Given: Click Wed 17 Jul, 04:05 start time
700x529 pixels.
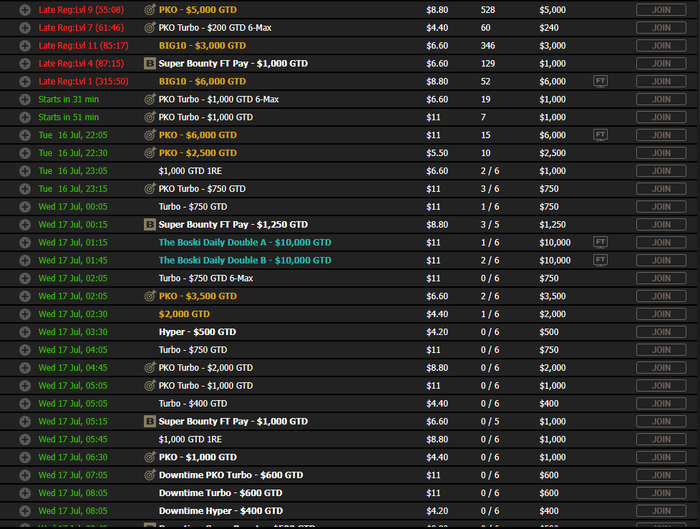Looking at the screenshot, I should [73, 350].
